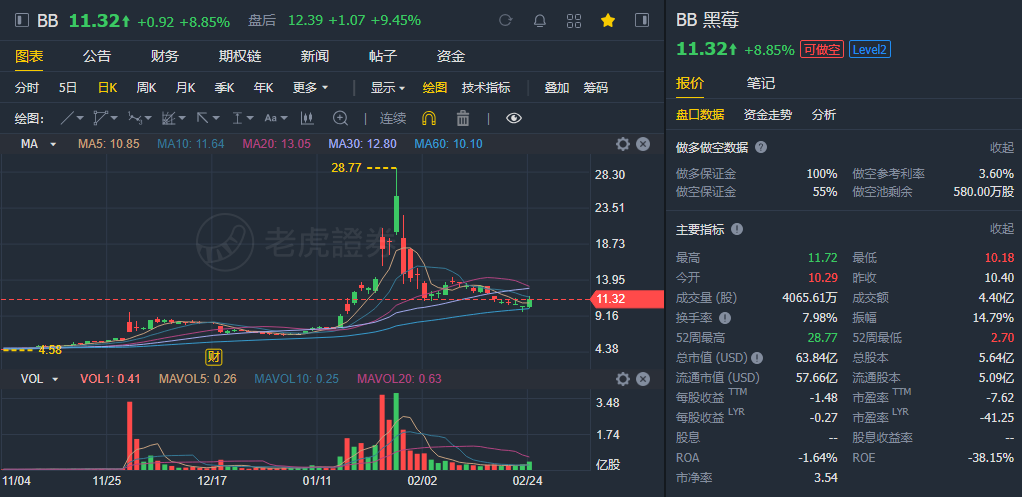
Task: Click info icon beside 换手率
Action: (x=725, y=318)
